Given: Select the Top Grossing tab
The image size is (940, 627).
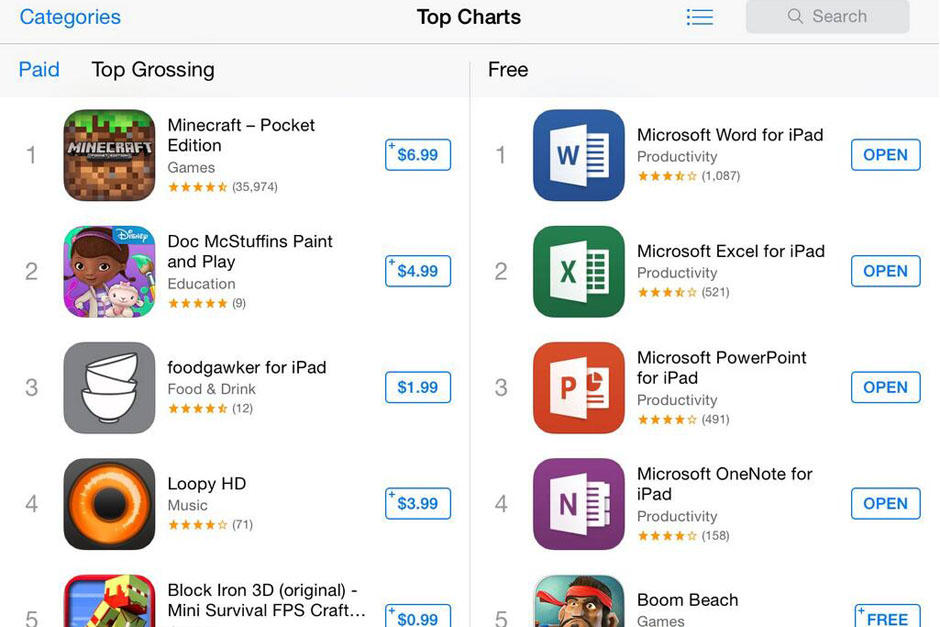Looking at the screenshot, I should [x=152, y=69].
